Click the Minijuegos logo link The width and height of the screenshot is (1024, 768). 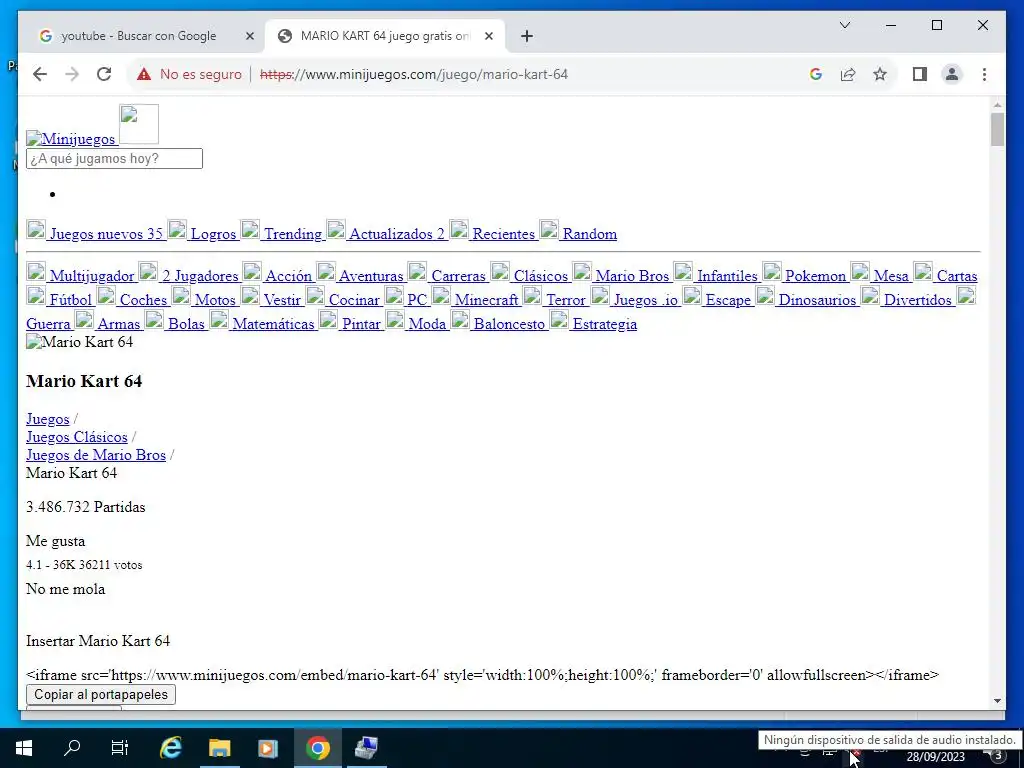pyautogui.click(x=71, y=138)
